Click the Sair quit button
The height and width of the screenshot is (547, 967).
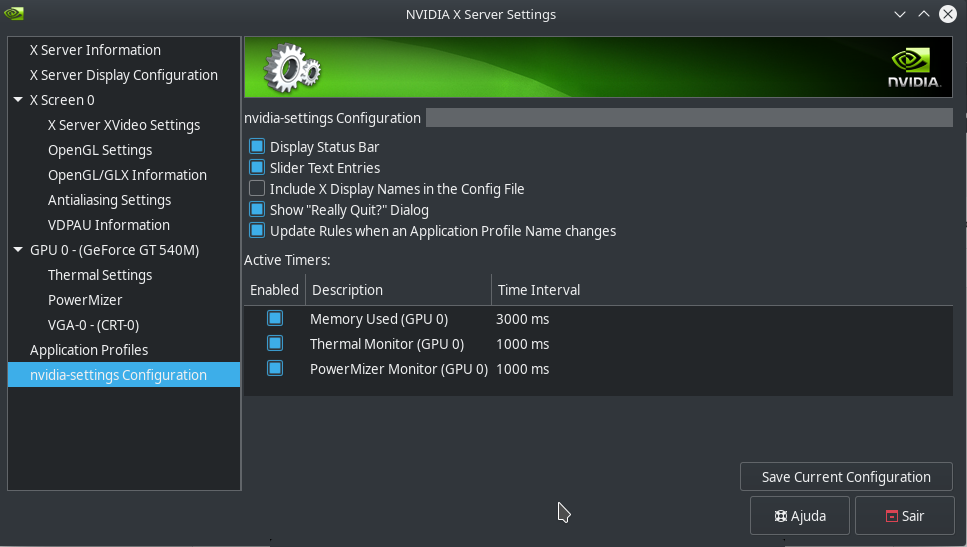click(905, 516)
